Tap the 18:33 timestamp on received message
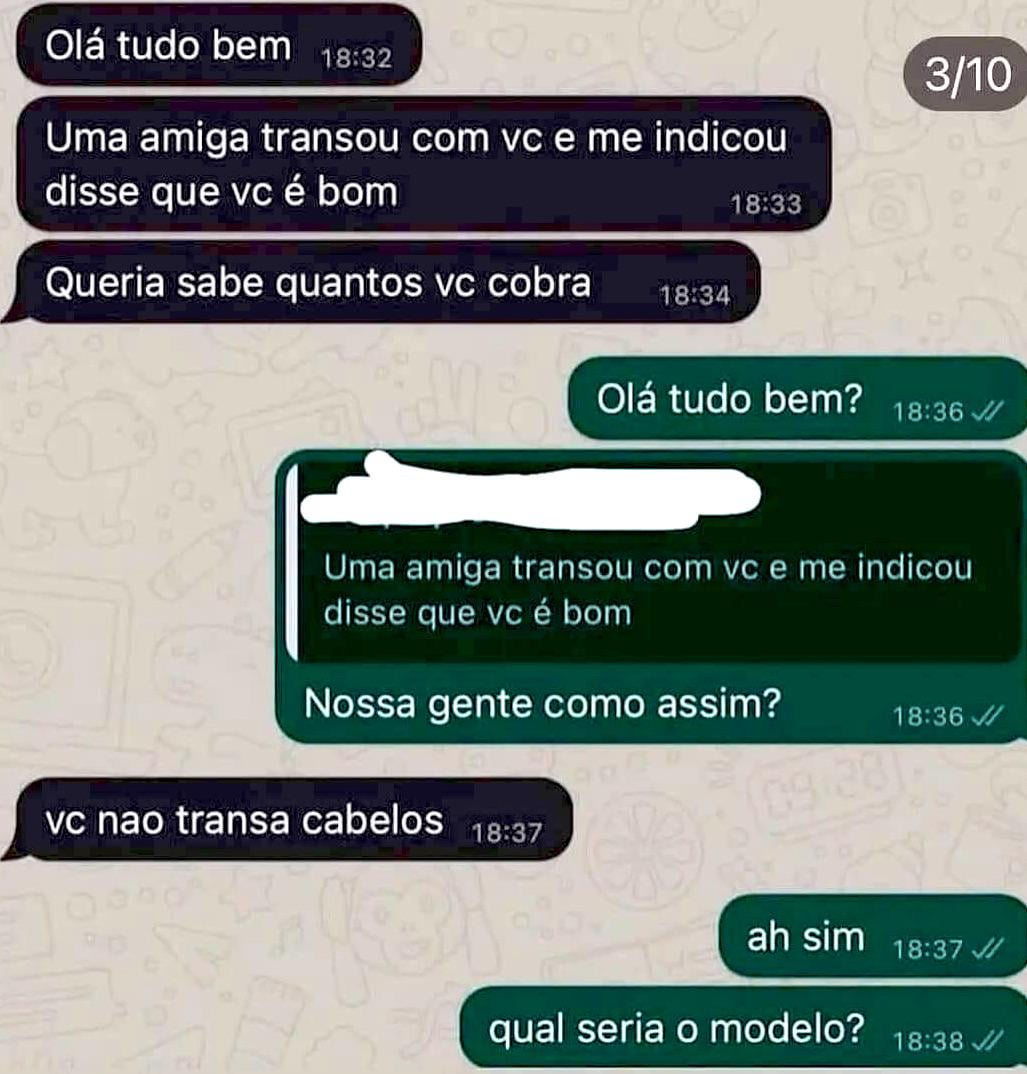 point(765,204)
